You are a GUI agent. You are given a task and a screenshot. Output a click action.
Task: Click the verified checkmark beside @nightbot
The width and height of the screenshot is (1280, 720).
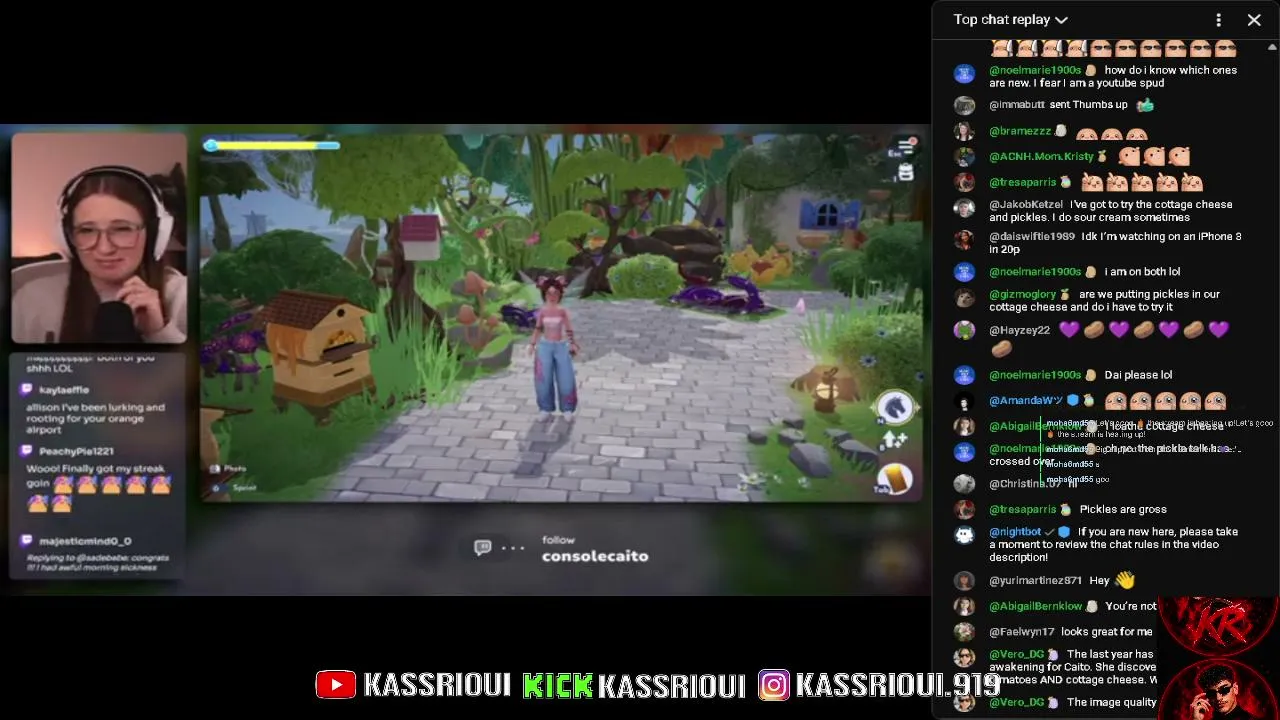(1050, 532)
